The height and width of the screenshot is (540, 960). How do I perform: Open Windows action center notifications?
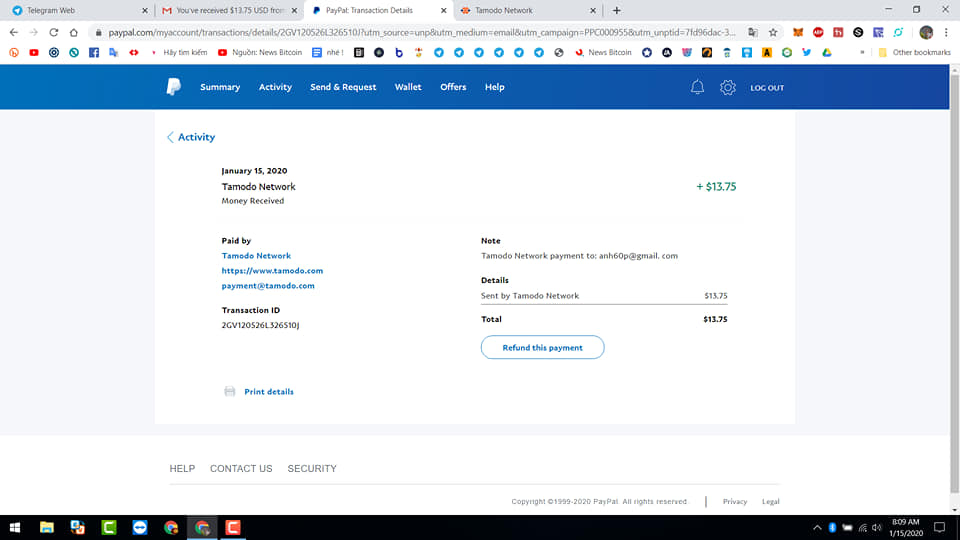(x=939, y=527)
